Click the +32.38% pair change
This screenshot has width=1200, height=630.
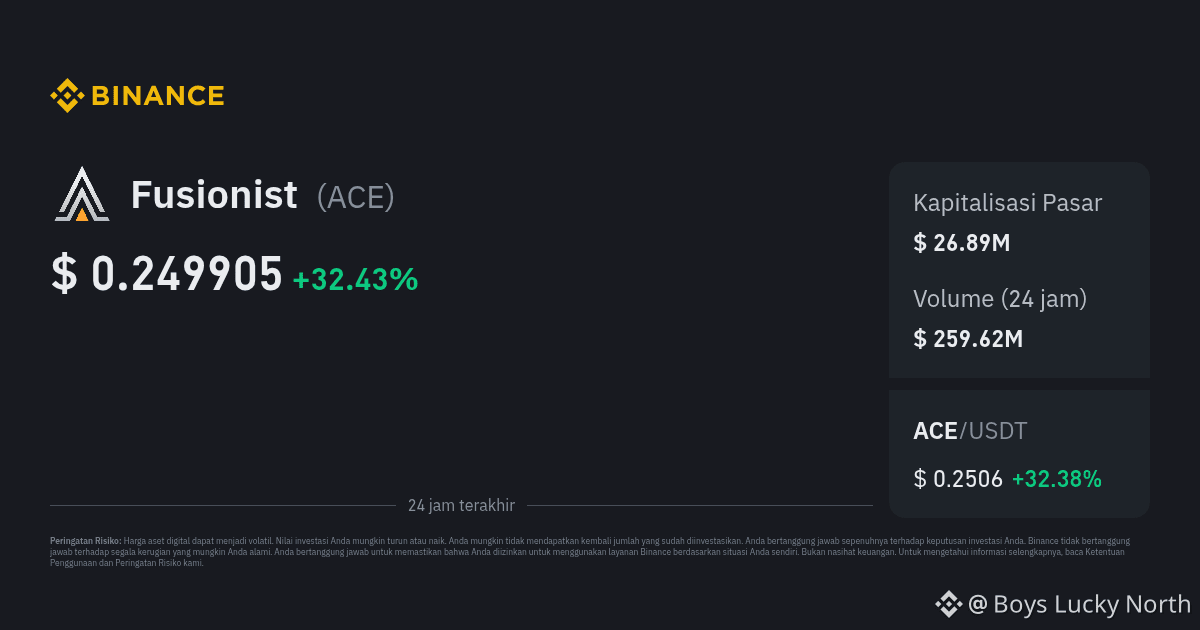(1057, 479)
